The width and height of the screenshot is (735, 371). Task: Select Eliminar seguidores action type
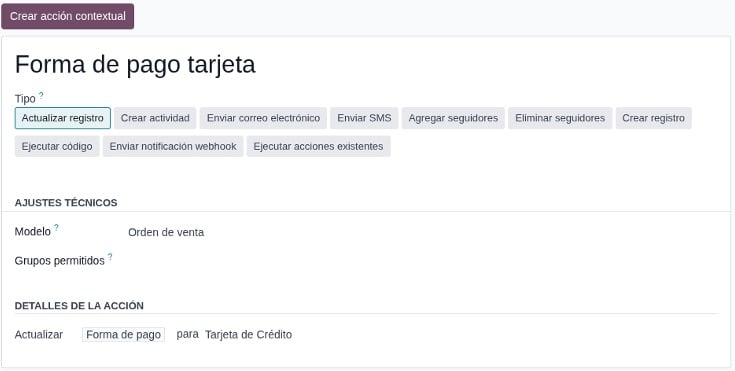pyautogui.click(x=560, y=118)
